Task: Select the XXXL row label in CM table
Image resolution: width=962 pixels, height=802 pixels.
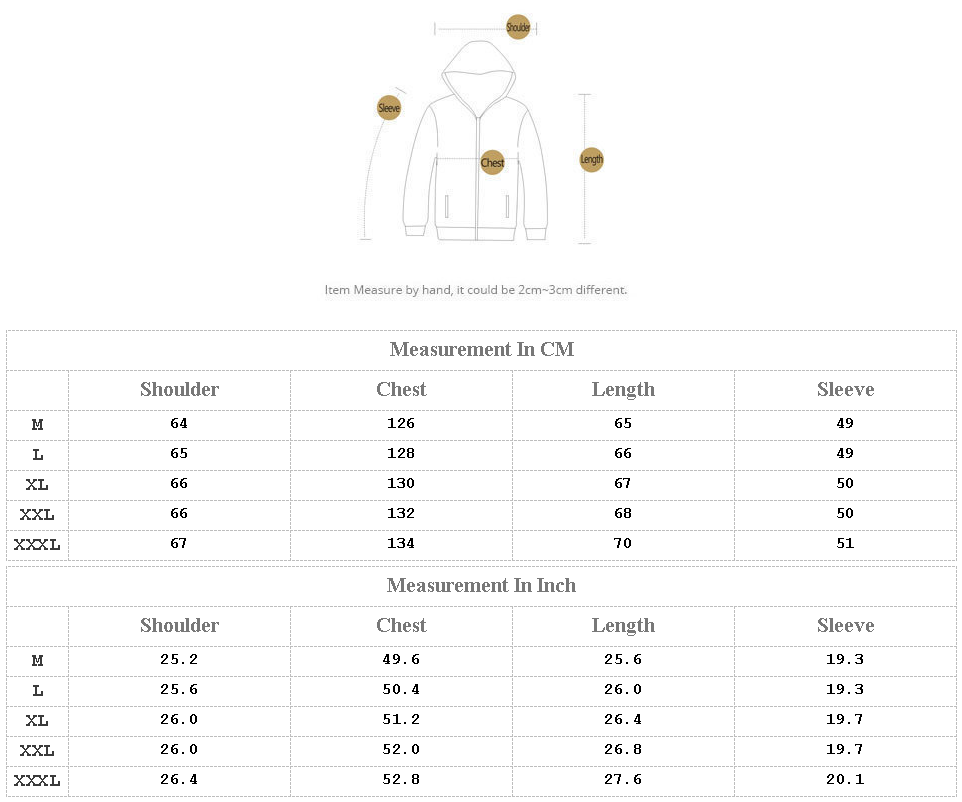Action: 37,545
